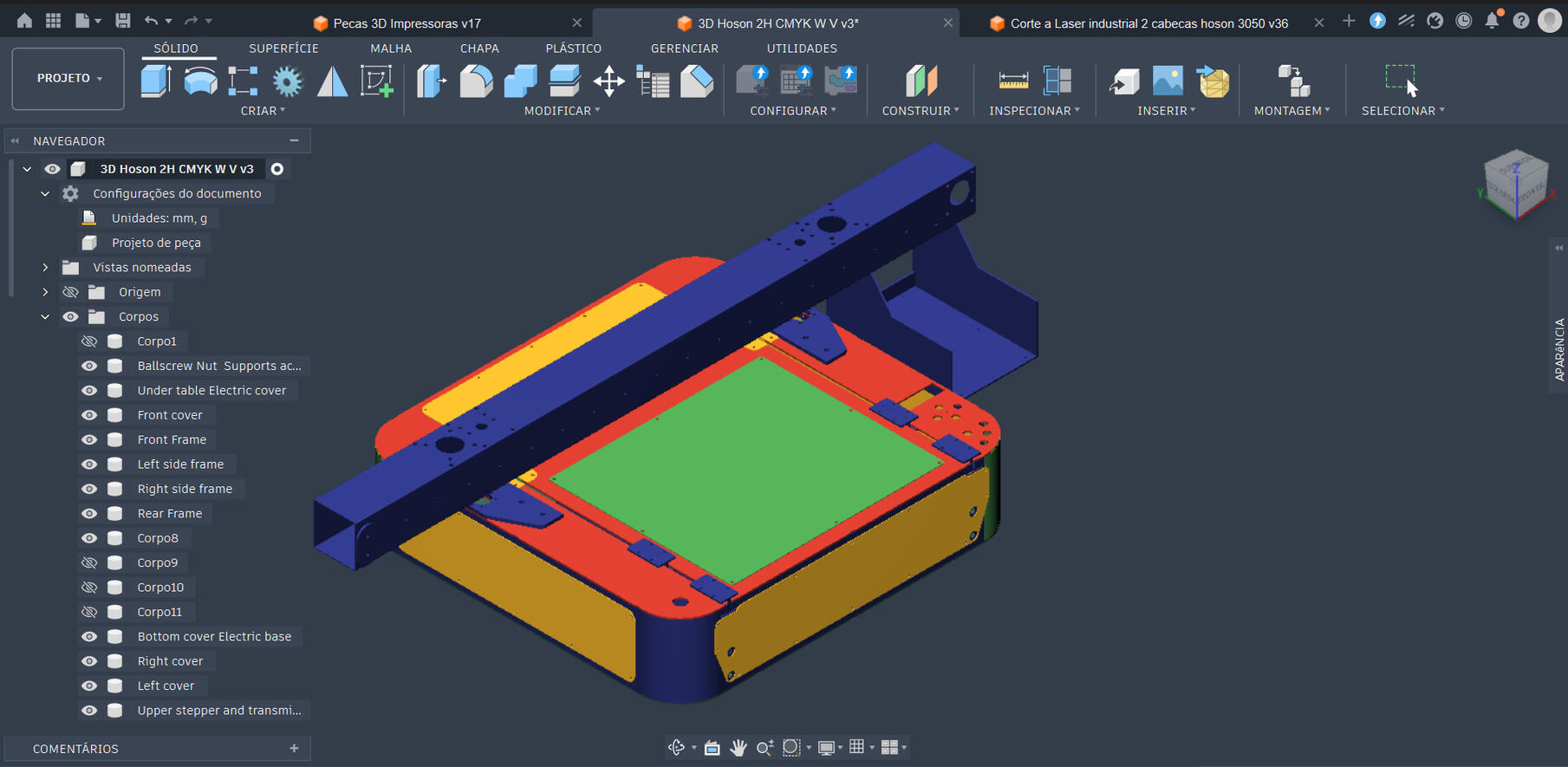Open the UTILIDADES tab

[x=802, y=49]
